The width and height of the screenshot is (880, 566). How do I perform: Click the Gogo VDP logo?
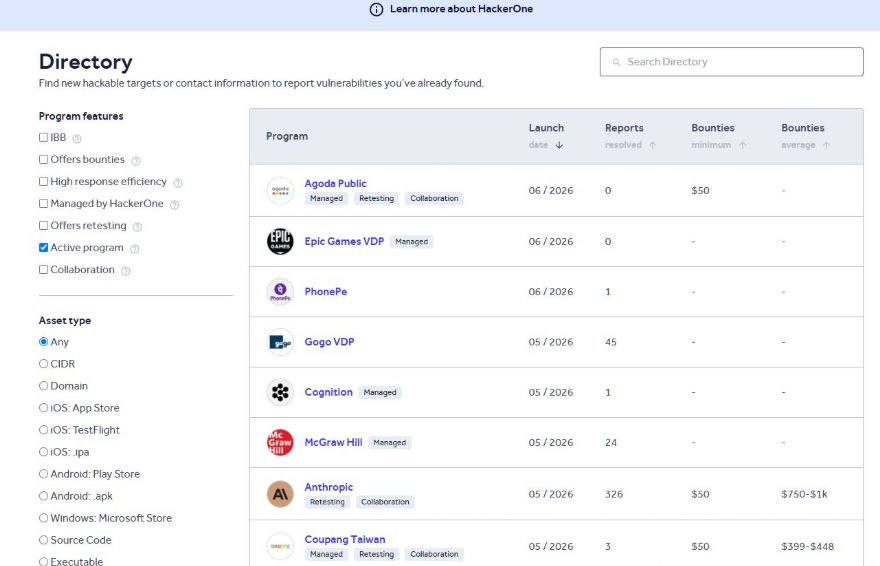click(x=280, y=342)
